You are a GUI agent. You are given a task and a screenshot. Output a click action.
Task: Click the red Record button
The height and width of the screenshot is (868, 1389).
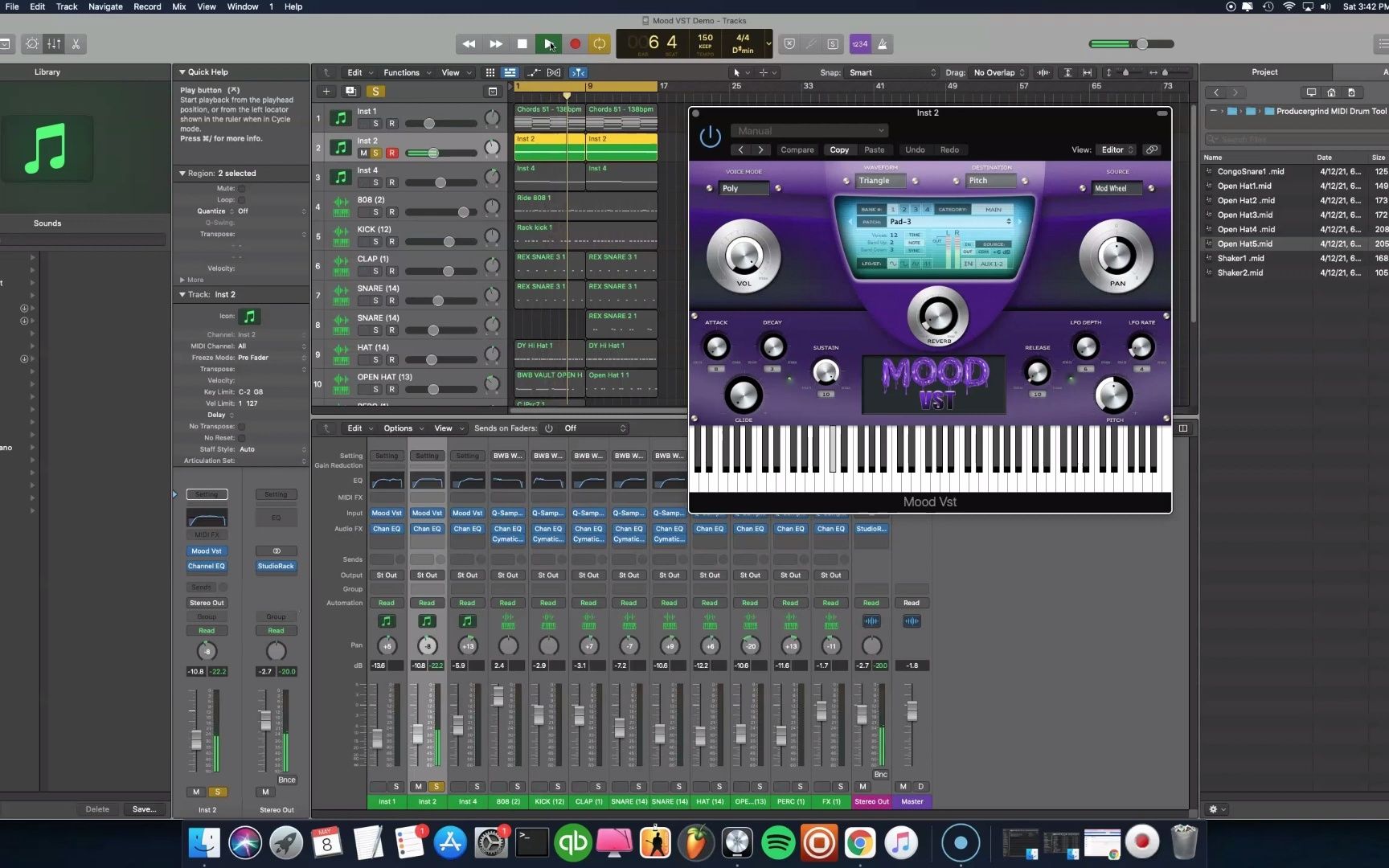[x=575, y=44]
